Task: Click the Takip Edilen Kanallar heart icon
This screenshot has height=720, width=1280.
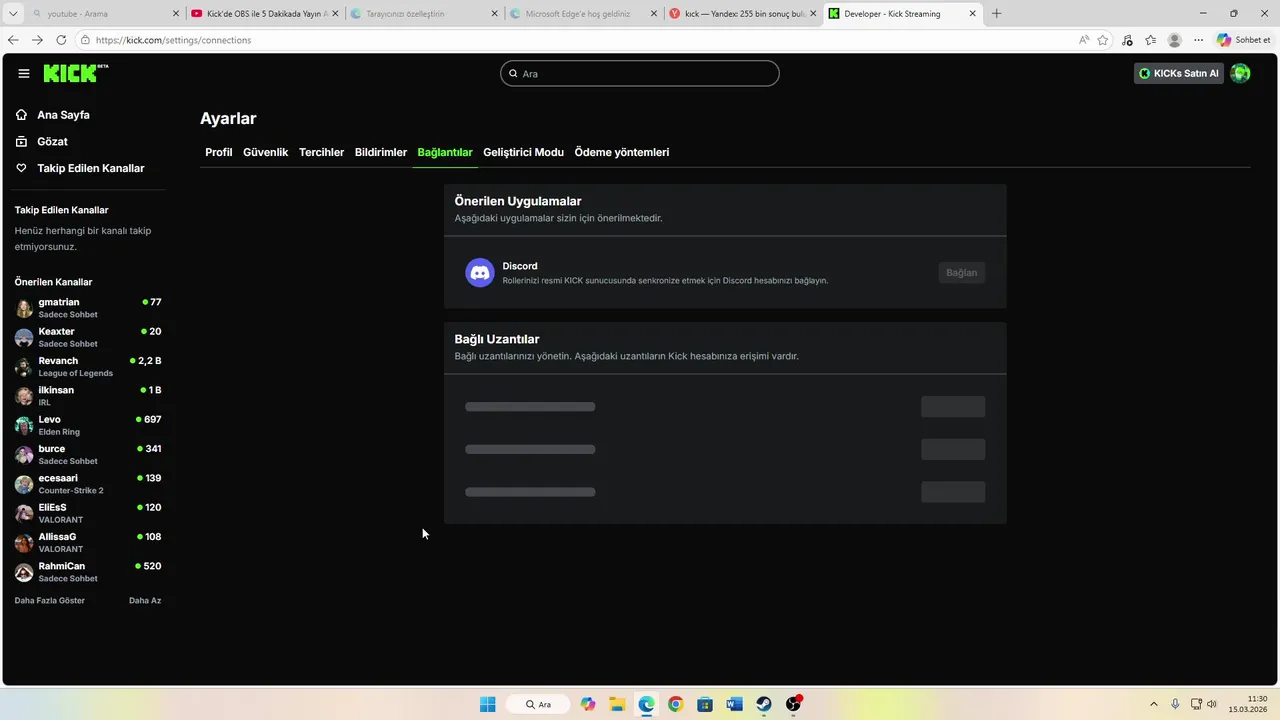Action: point(21,168)
